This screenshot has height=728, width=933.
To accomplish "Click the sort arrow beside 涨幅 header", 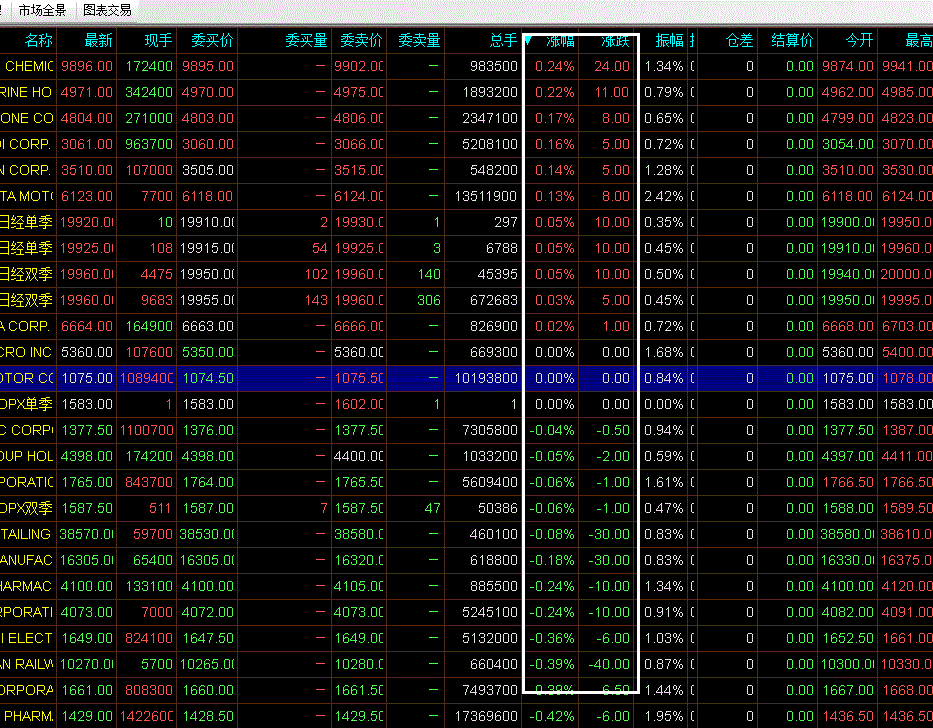I will pos(528,40).
